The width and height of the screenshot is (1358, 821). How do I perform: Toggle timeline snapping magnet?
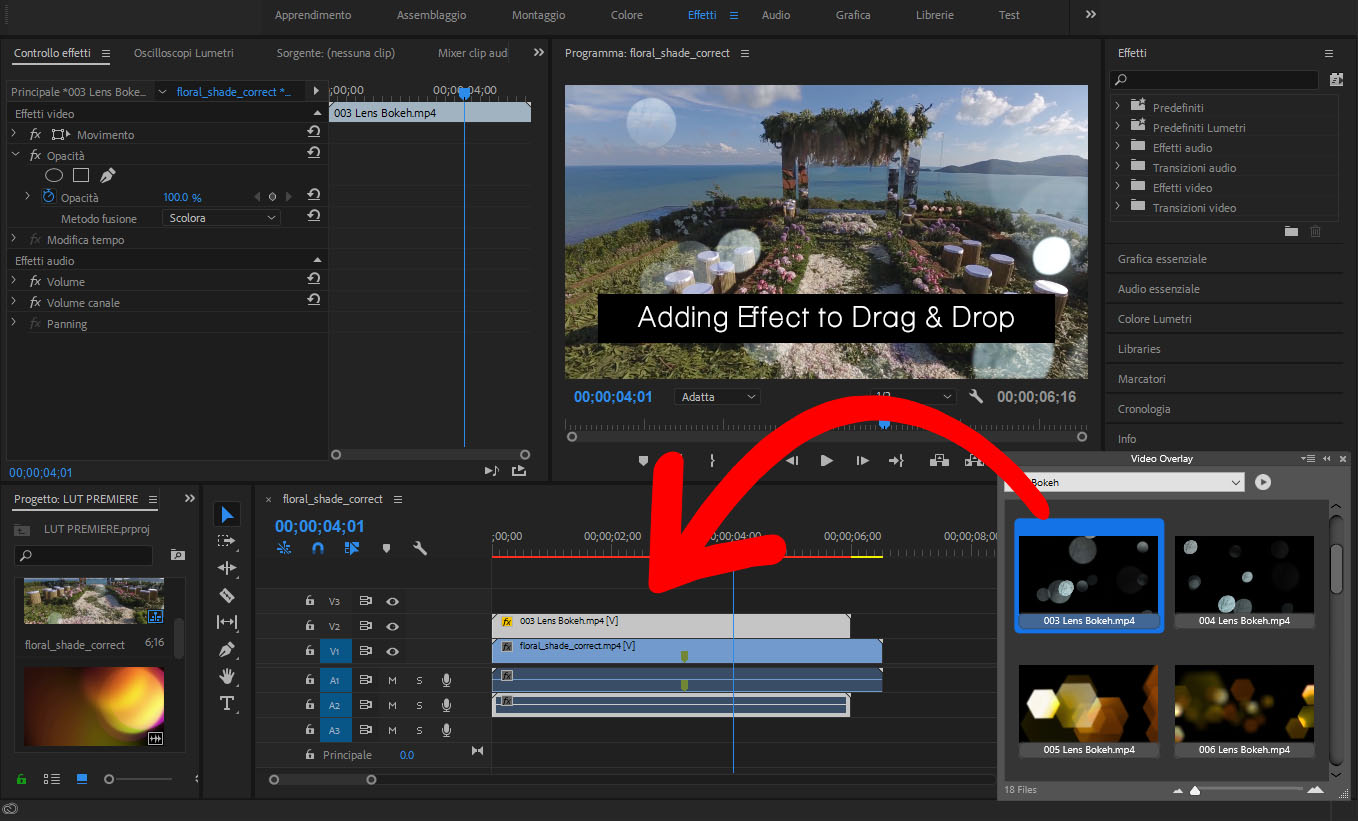(x=318, y=548)
